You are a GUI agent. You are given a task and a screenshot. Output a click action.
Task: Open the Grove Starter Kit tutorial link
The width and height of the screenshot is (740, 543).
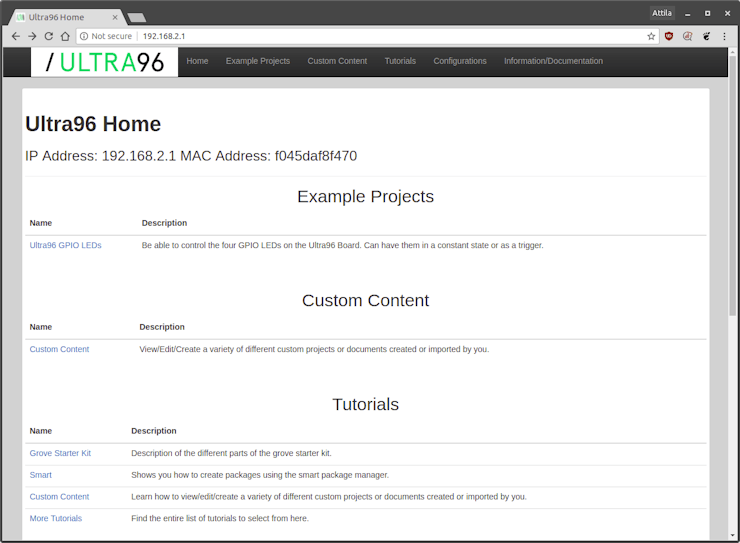[60, 453]
